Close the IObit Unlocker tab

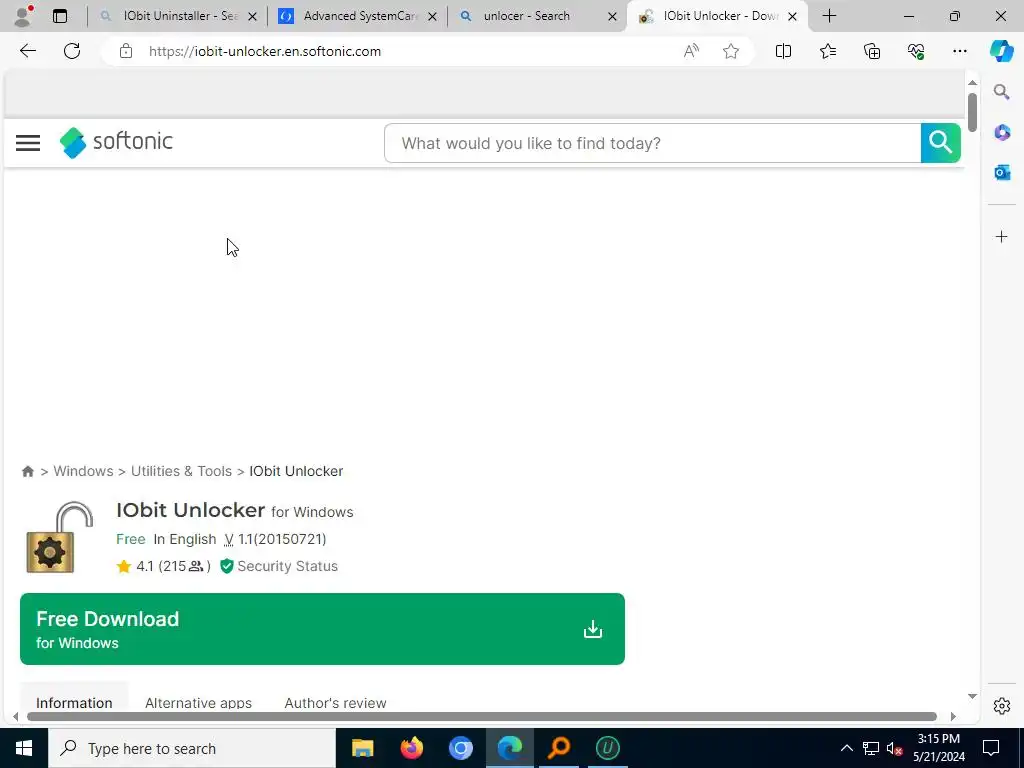click(792, 16)
